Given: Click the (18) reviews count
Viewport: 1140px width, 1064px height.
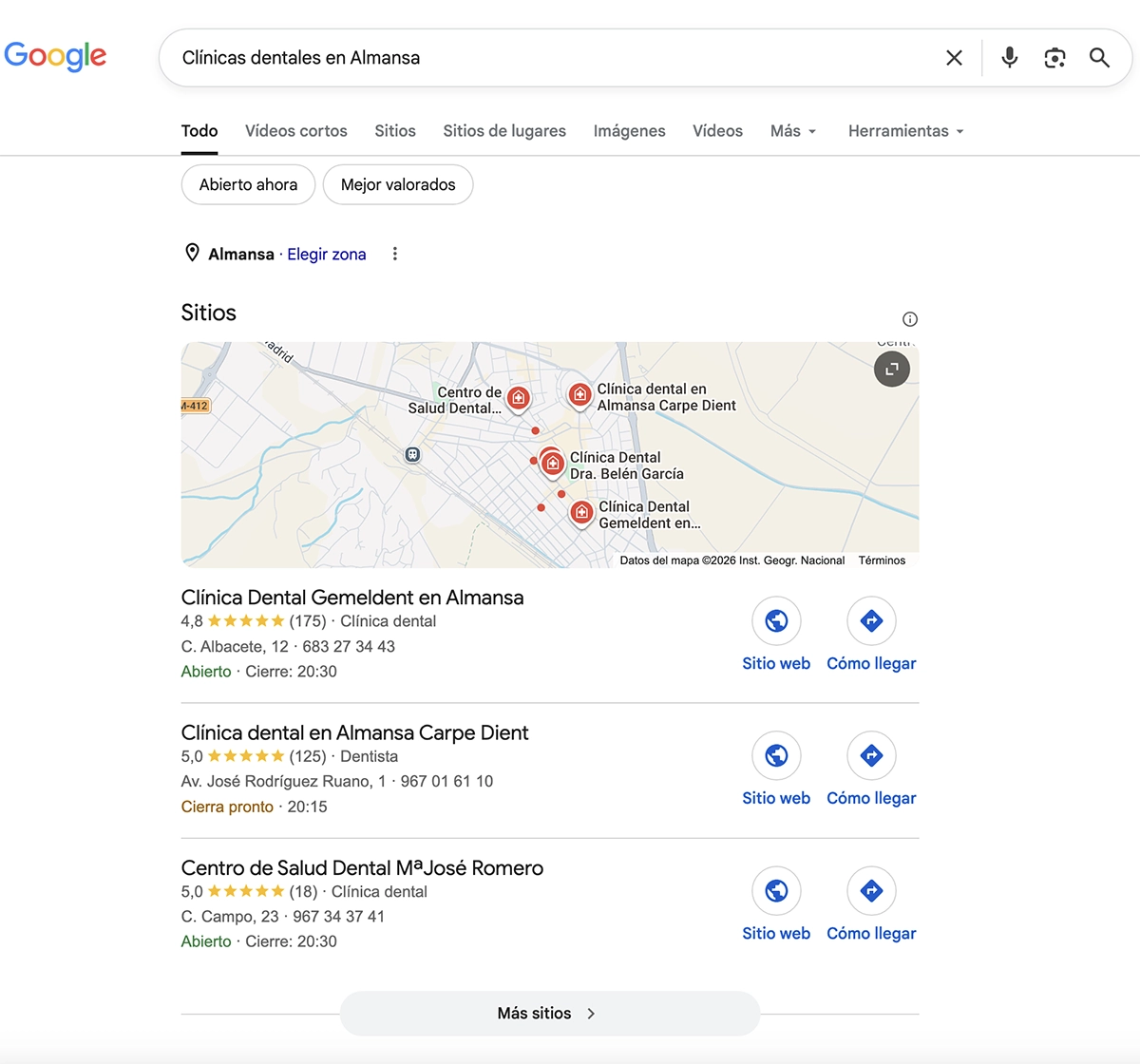Looking at the screenshot, I should [304, 891].
